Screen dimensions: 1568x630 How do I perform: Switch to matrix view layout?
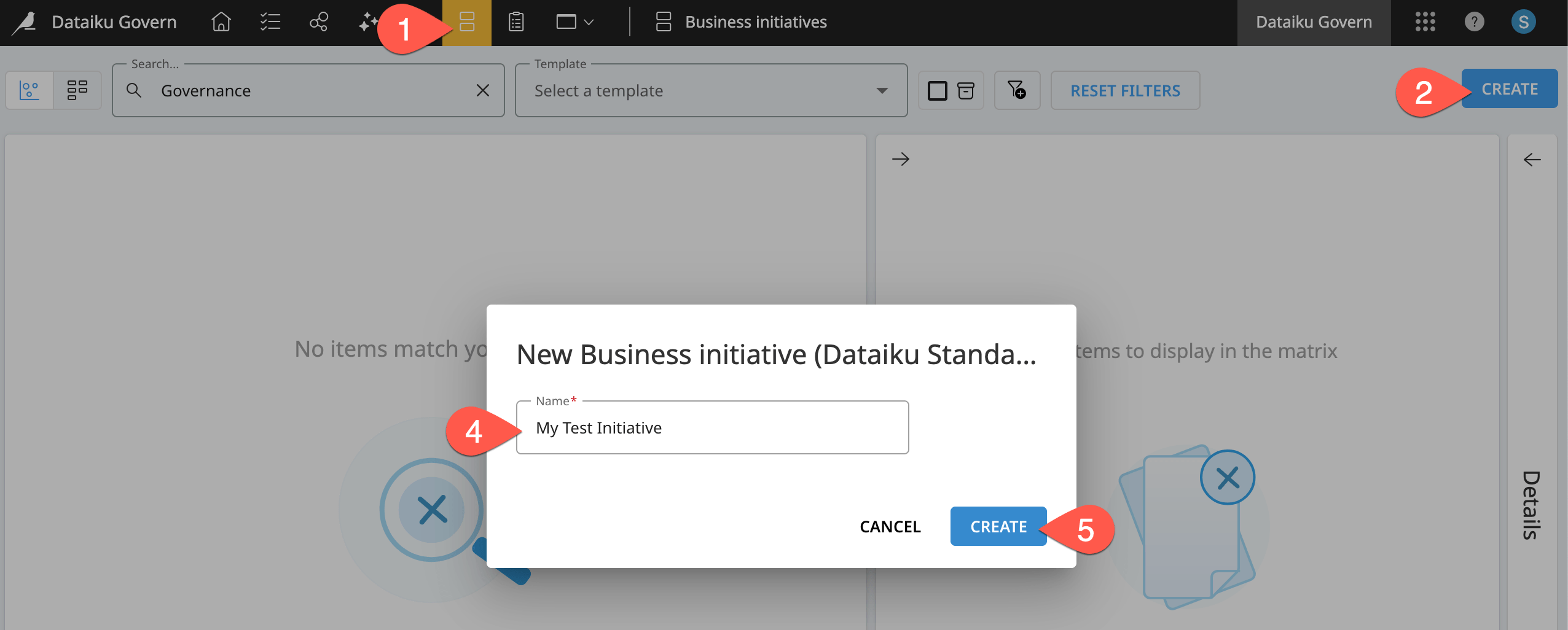coord(29,90)
